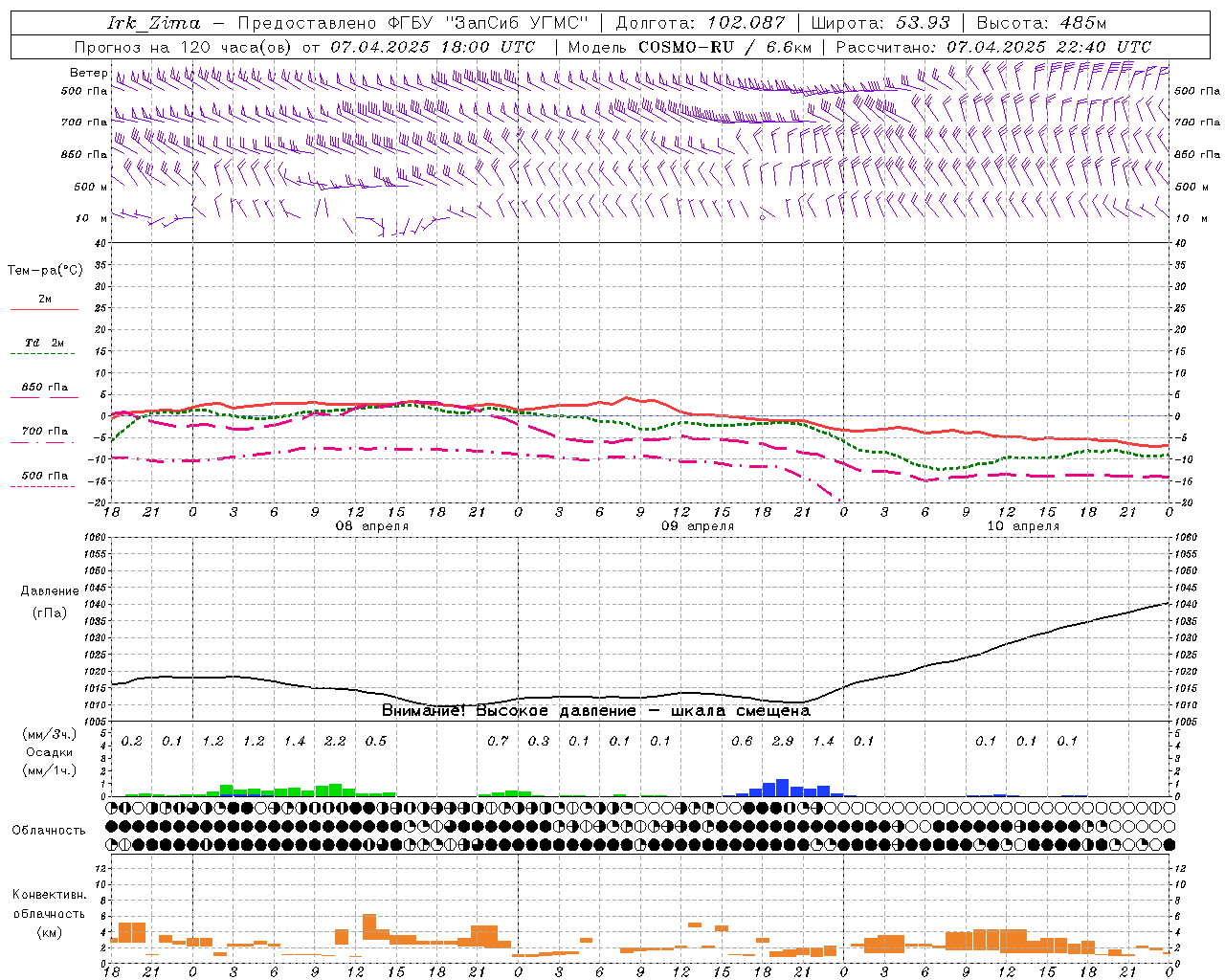Click the '850 гПа' temperature legend entry
Screen dimensions: 1225x980
pyautogui.click(x=45, y=388)
